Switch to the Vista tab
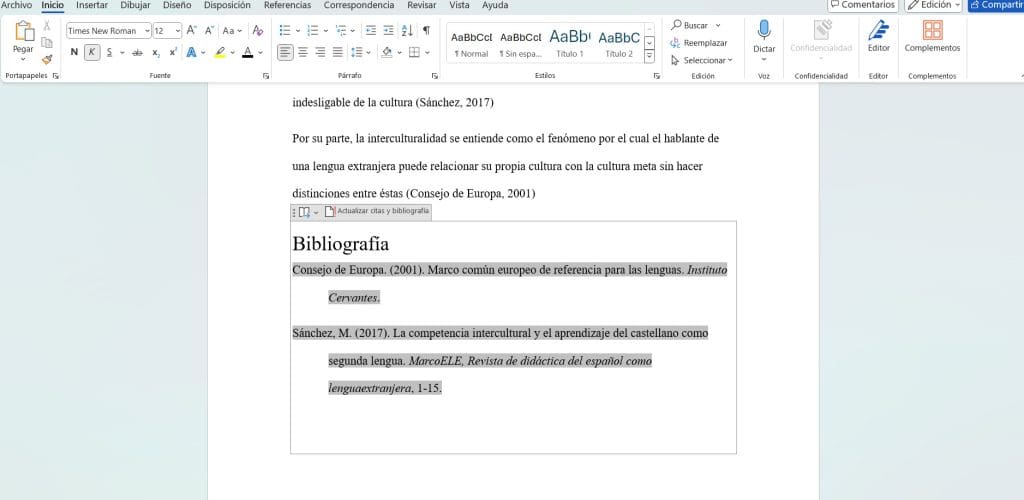 click(x=459, y=5)
